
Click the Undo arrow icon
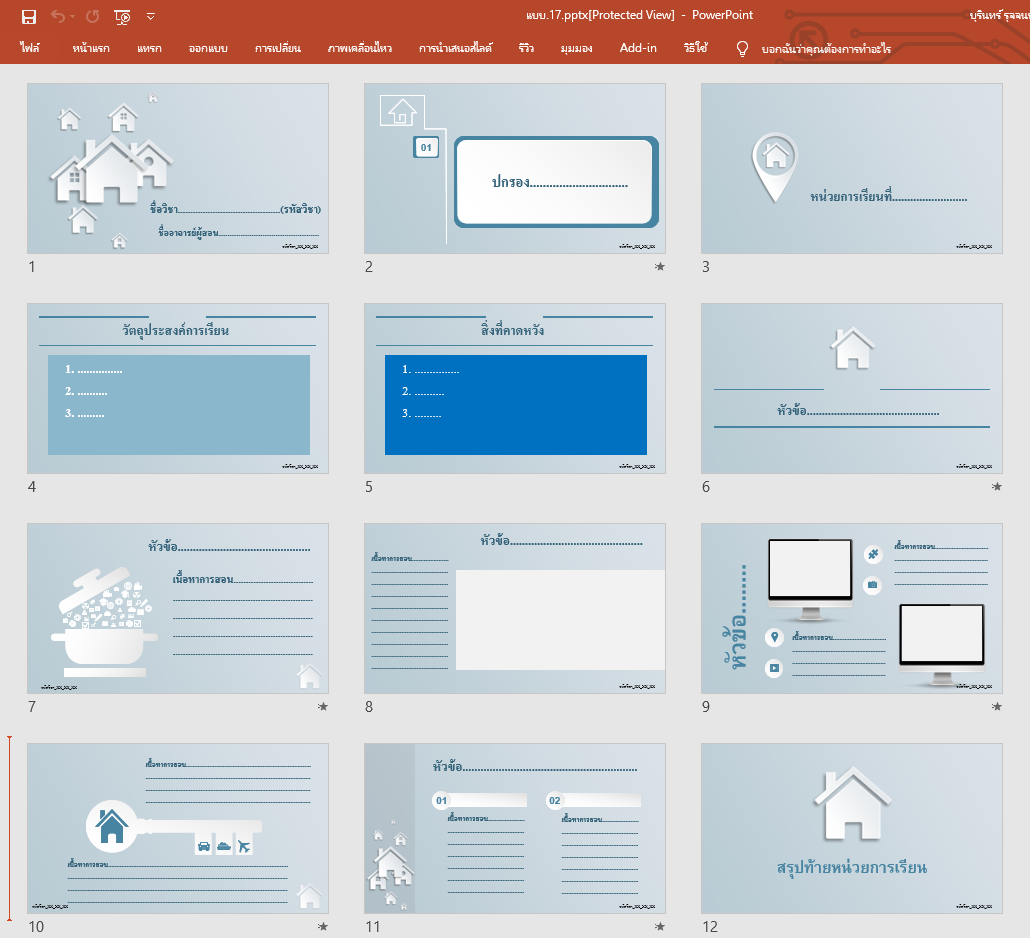pyautogui.click(x=58, y=16)
